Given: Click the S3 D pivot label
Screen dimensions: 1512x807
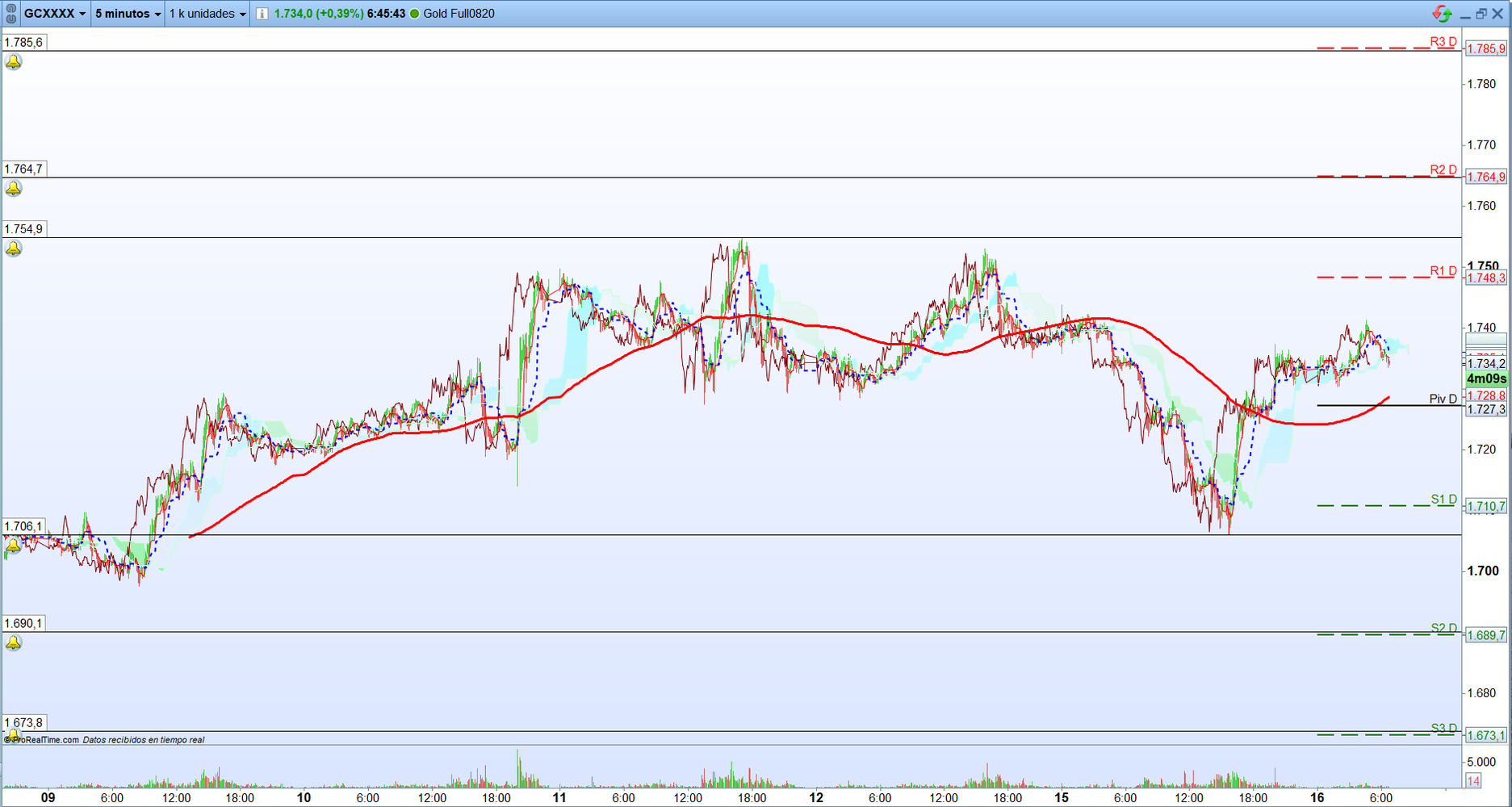Looking at the screenshot, I should 1444,728.
